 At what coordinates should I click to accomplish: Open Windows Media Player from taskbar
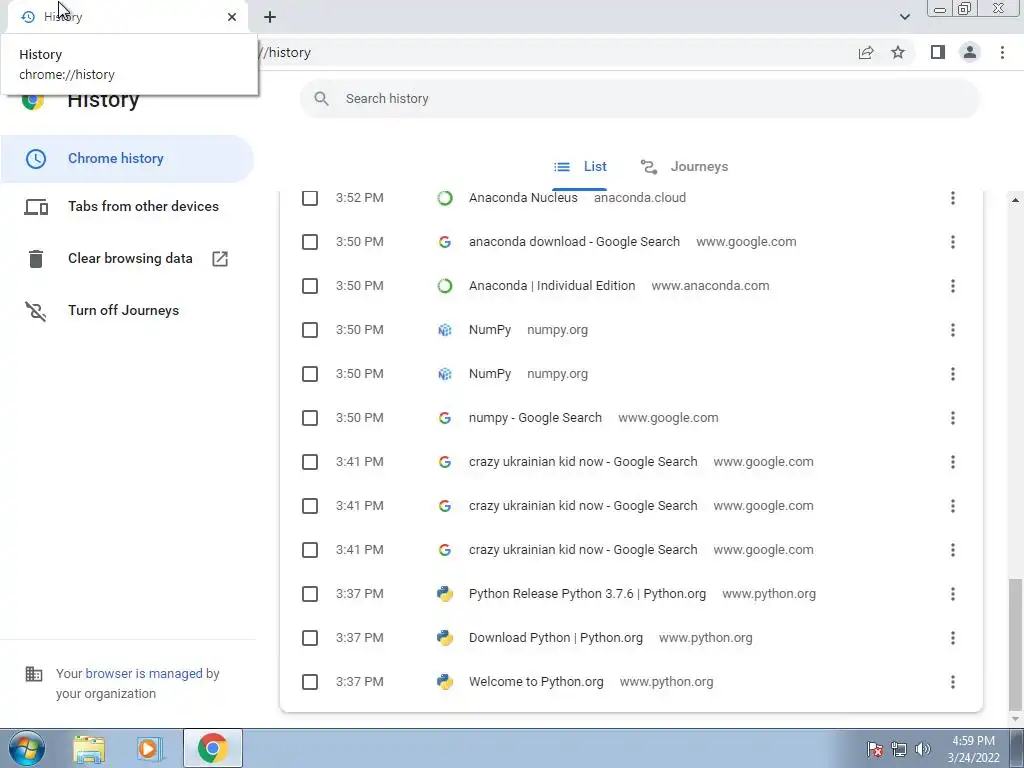tap(150, 748)
